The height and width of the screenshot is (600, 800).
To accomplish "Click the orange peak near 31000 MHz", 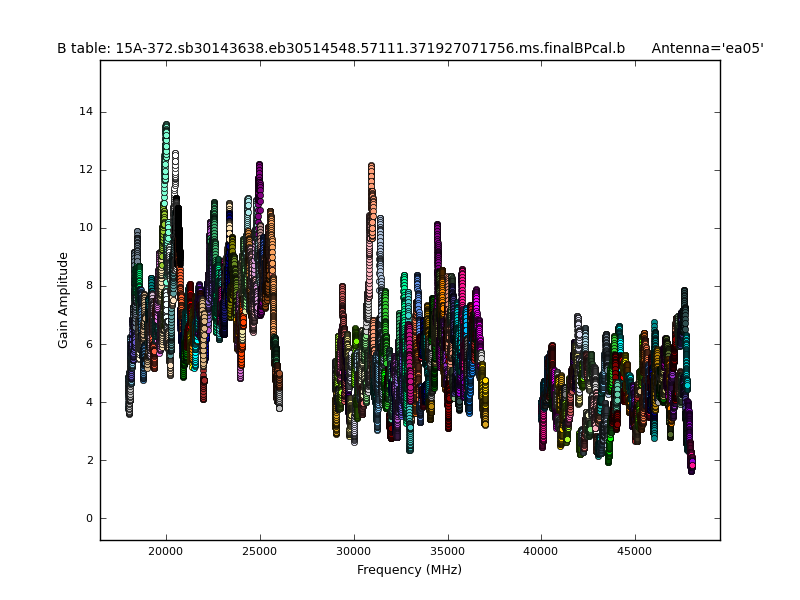I will coord(371,167).
